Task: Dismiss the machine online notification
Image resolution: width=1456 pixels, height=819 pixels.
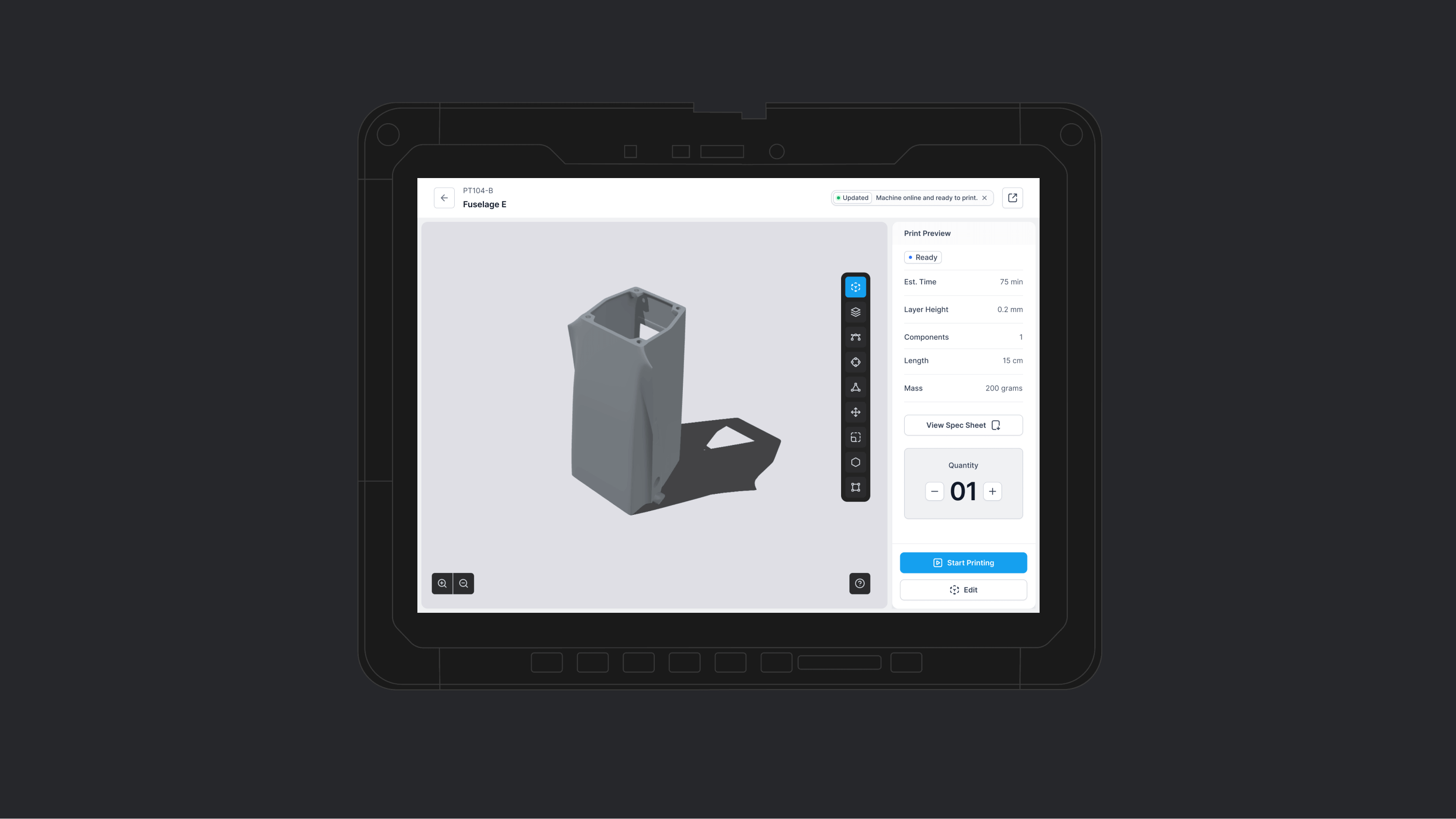Action: pyautogui.click(x=985, y=198)
